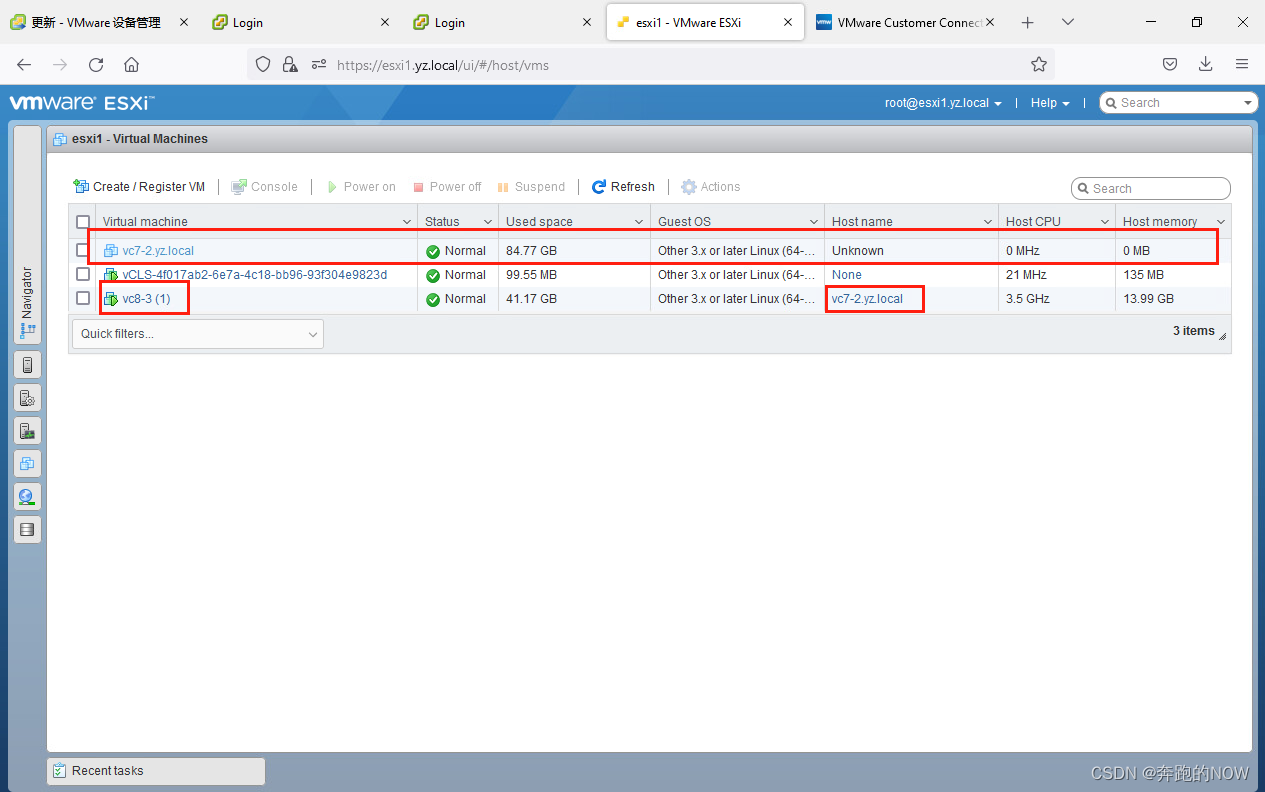Click the 84.77 GB used space cell
The image size is (1265, 792).
click(531, 251)
